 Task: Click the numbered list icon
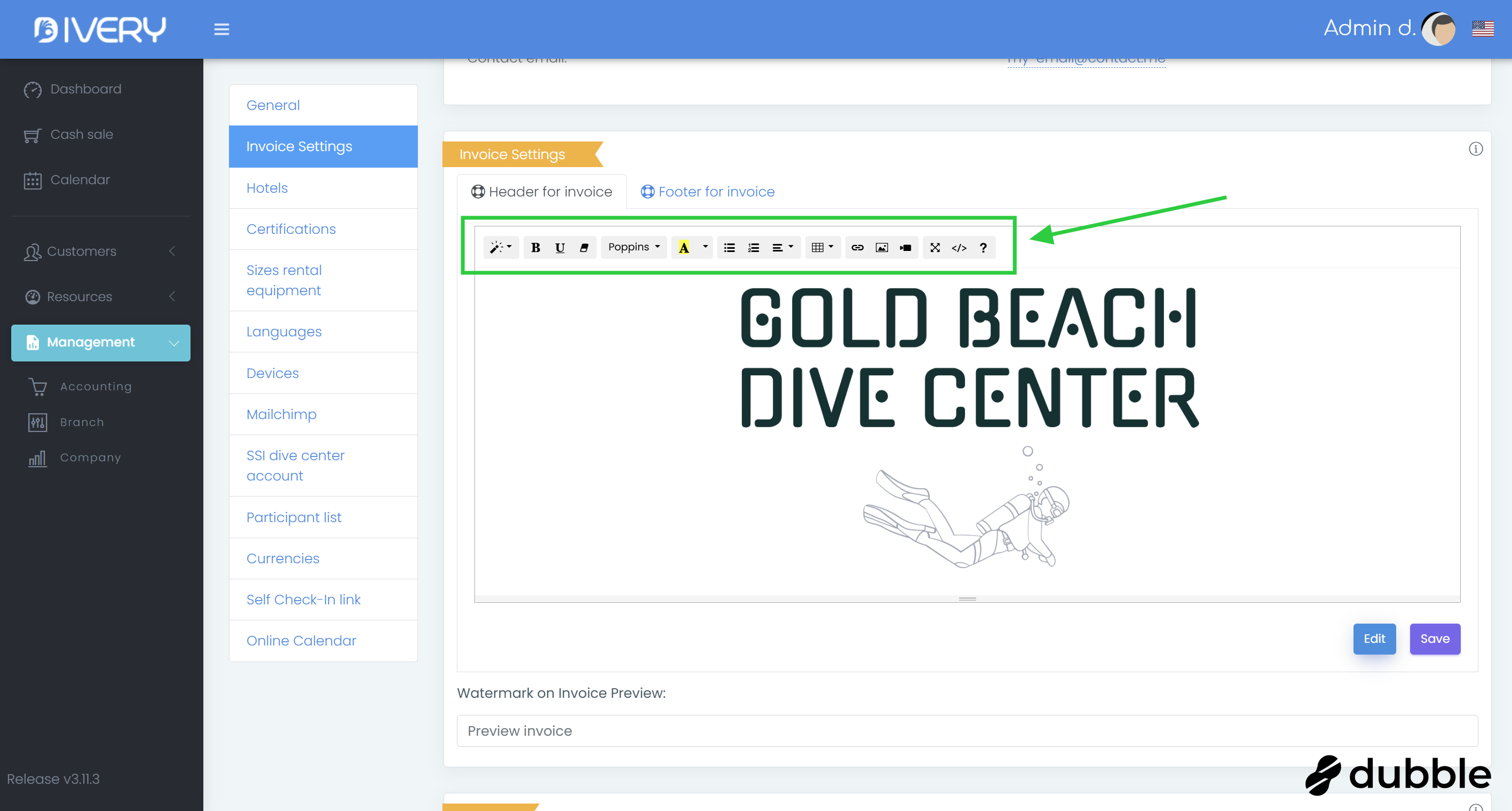click(753, 247)
